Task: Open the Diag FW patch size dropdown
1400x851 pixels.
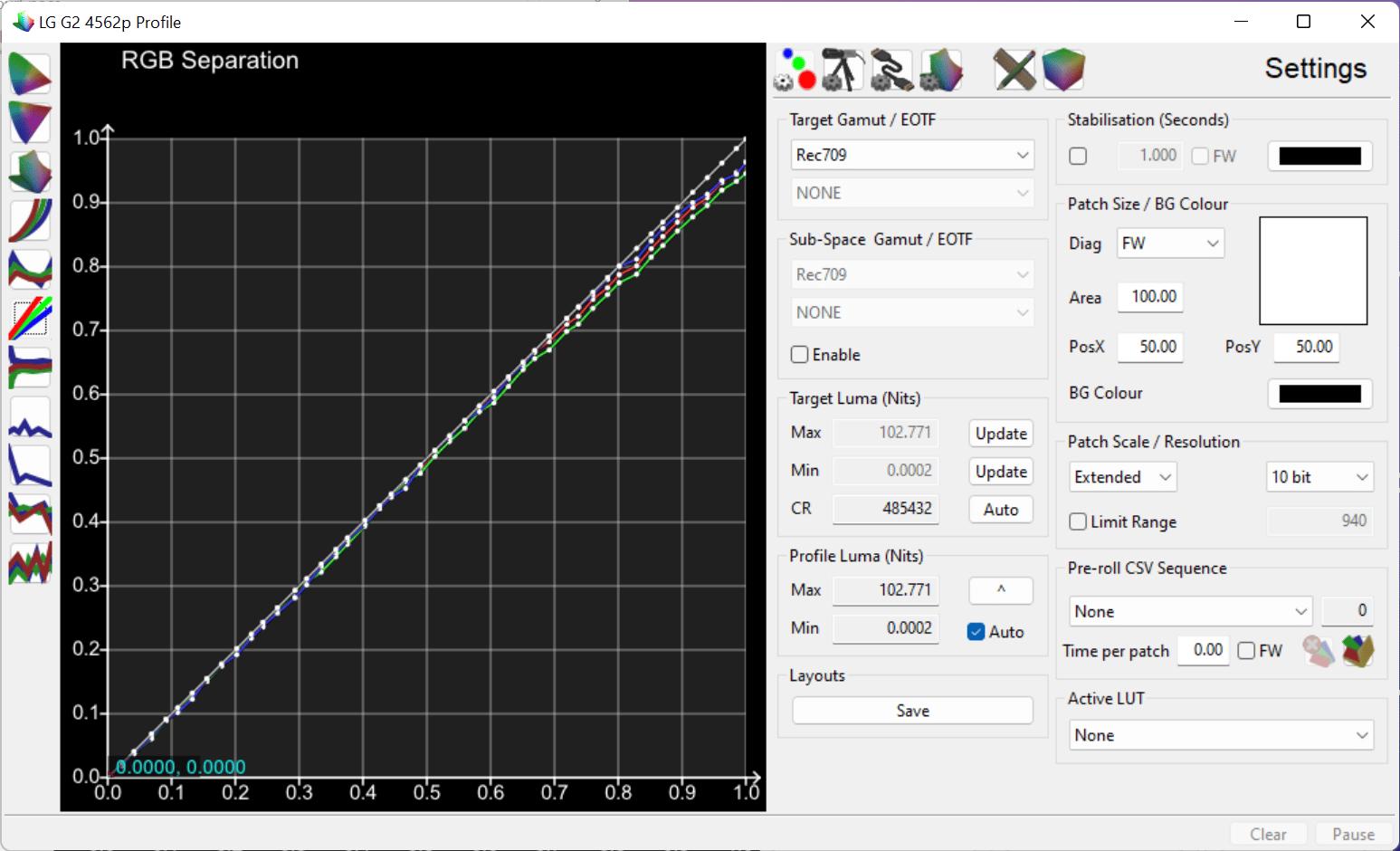Action: (x=1171, y=244)
